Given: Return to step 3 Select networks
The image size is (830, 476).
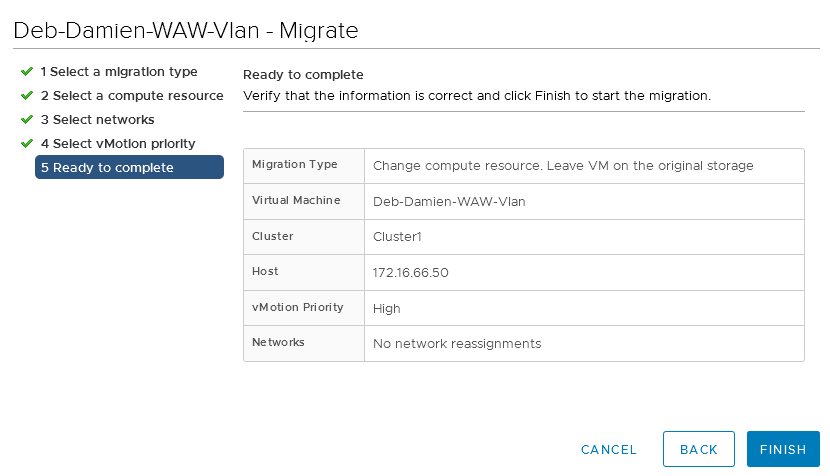Looking at the screenshot, I should pyautogui.click(x=97, y=120).
